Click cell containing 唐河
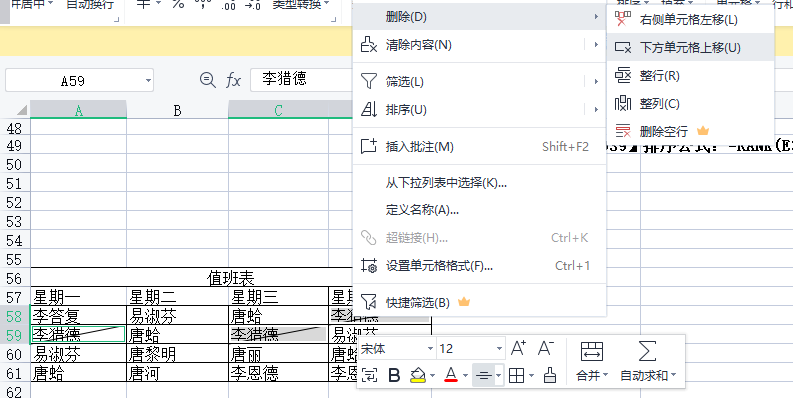This screenshot has height=398, width=793. [x=178, y=373]
